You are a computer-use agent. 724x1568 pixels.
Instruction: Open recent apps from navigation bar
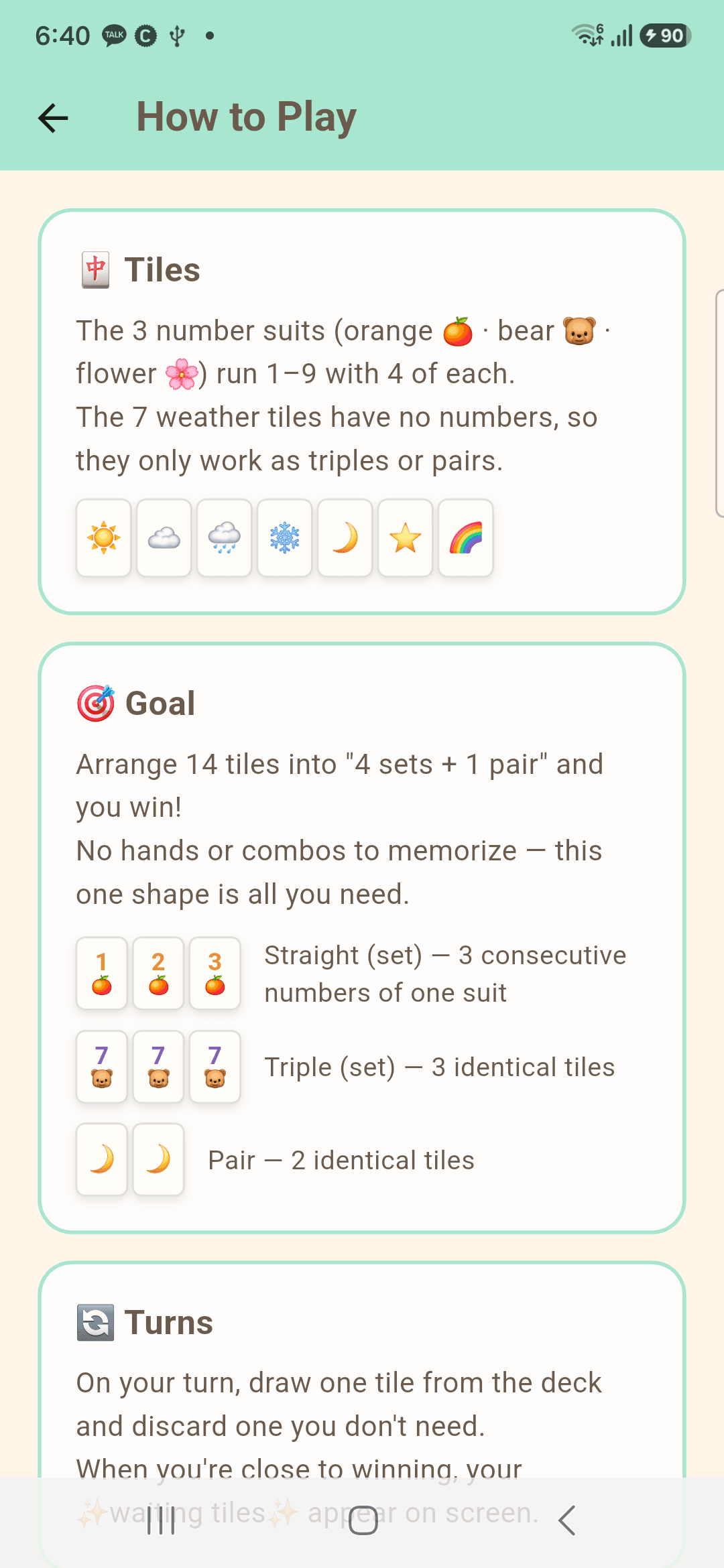click(161, 1520)
